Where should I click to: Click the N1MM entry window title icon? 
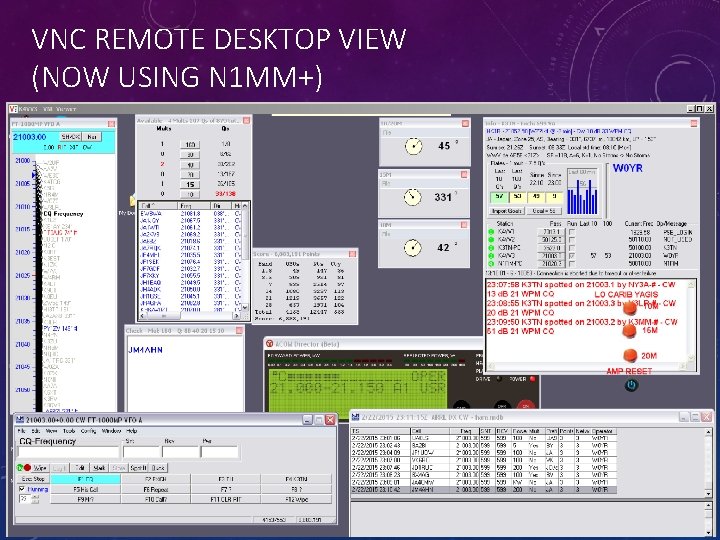tap(20, 420)
